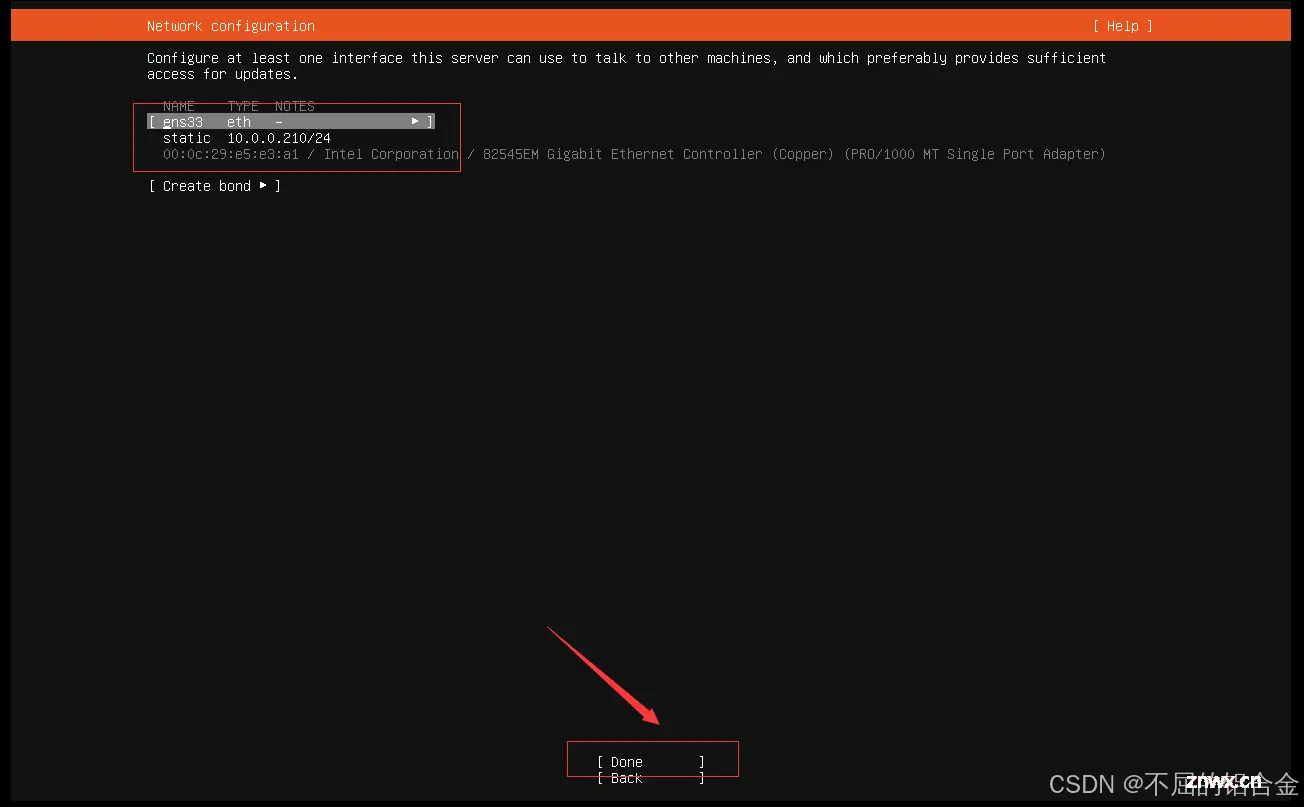Select the ens33 eth interface row

coord(291,122)
